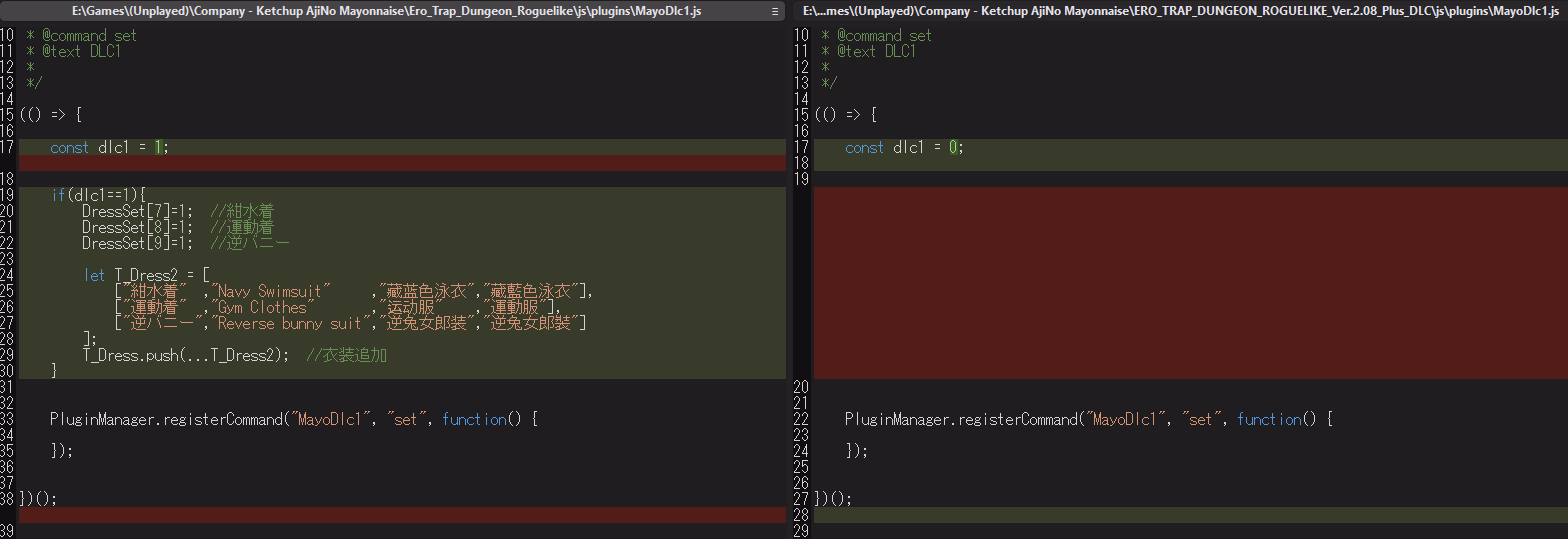Click '(() => {' in right pane

click(x=845, y=115)
